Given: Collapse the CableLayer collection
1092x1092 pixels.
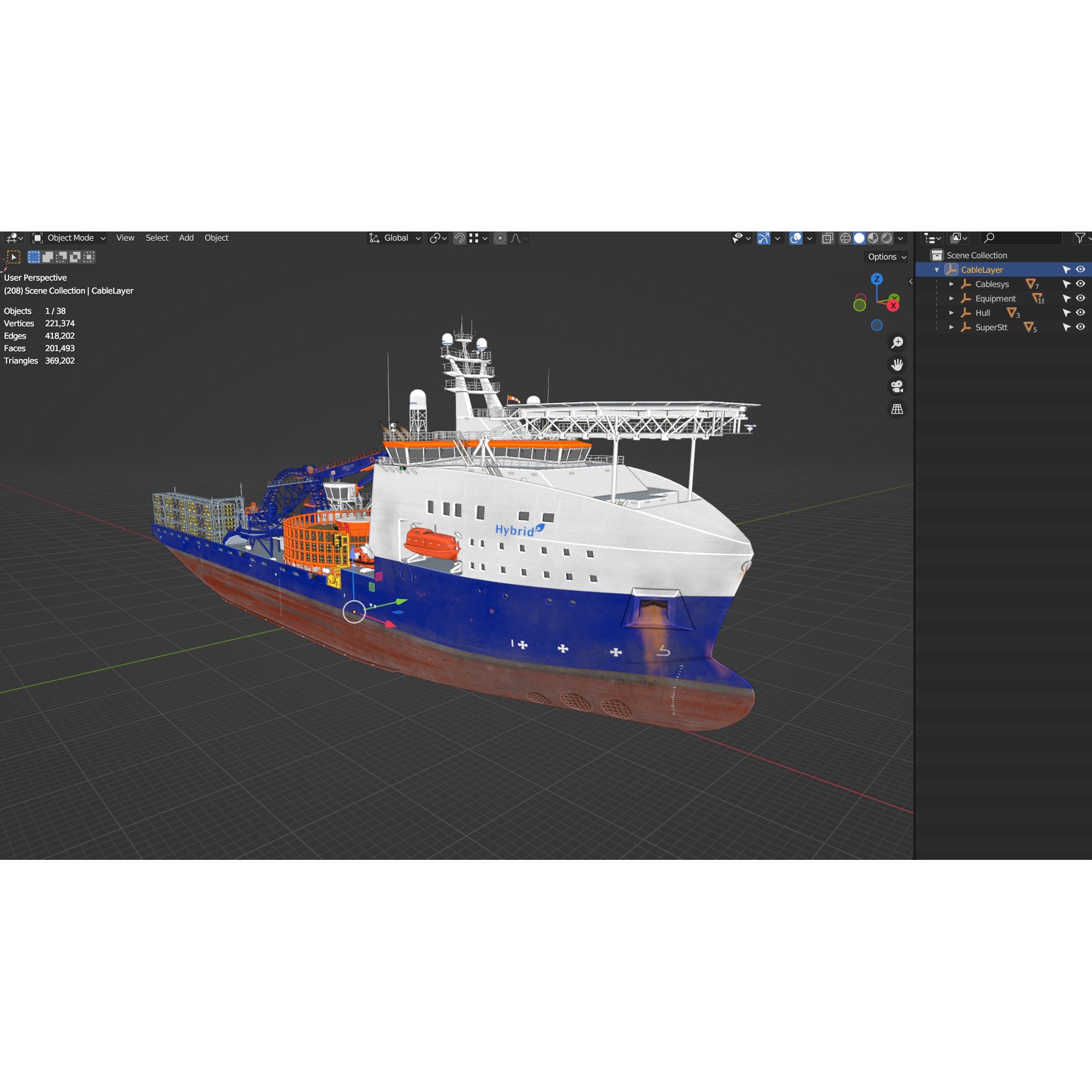Looking at the screenshot, I should tap(936, 269).
